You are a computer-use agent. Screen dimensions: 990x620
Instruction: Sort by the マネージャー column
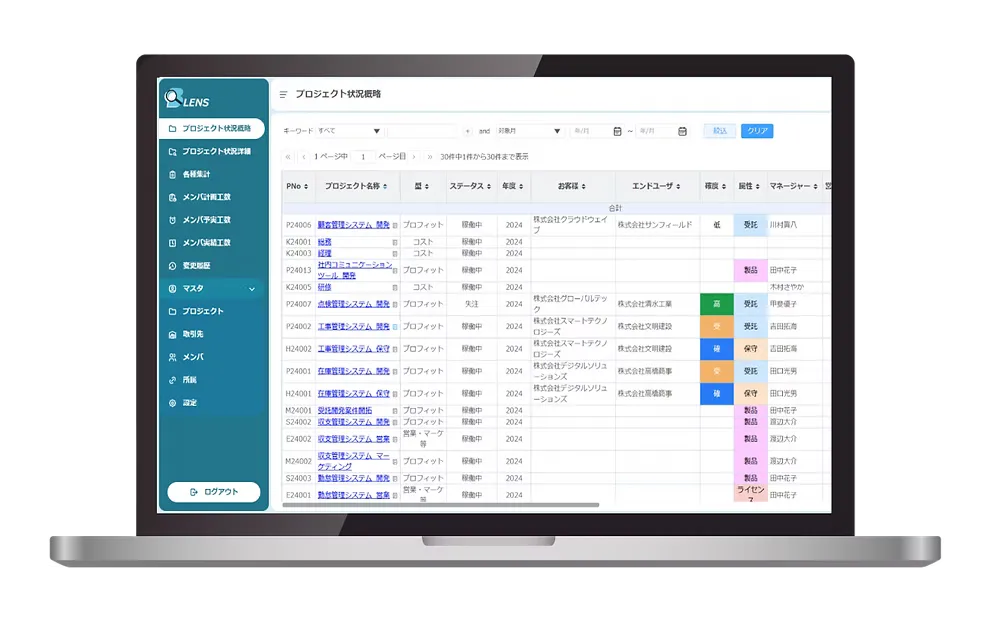coord(793,186)
